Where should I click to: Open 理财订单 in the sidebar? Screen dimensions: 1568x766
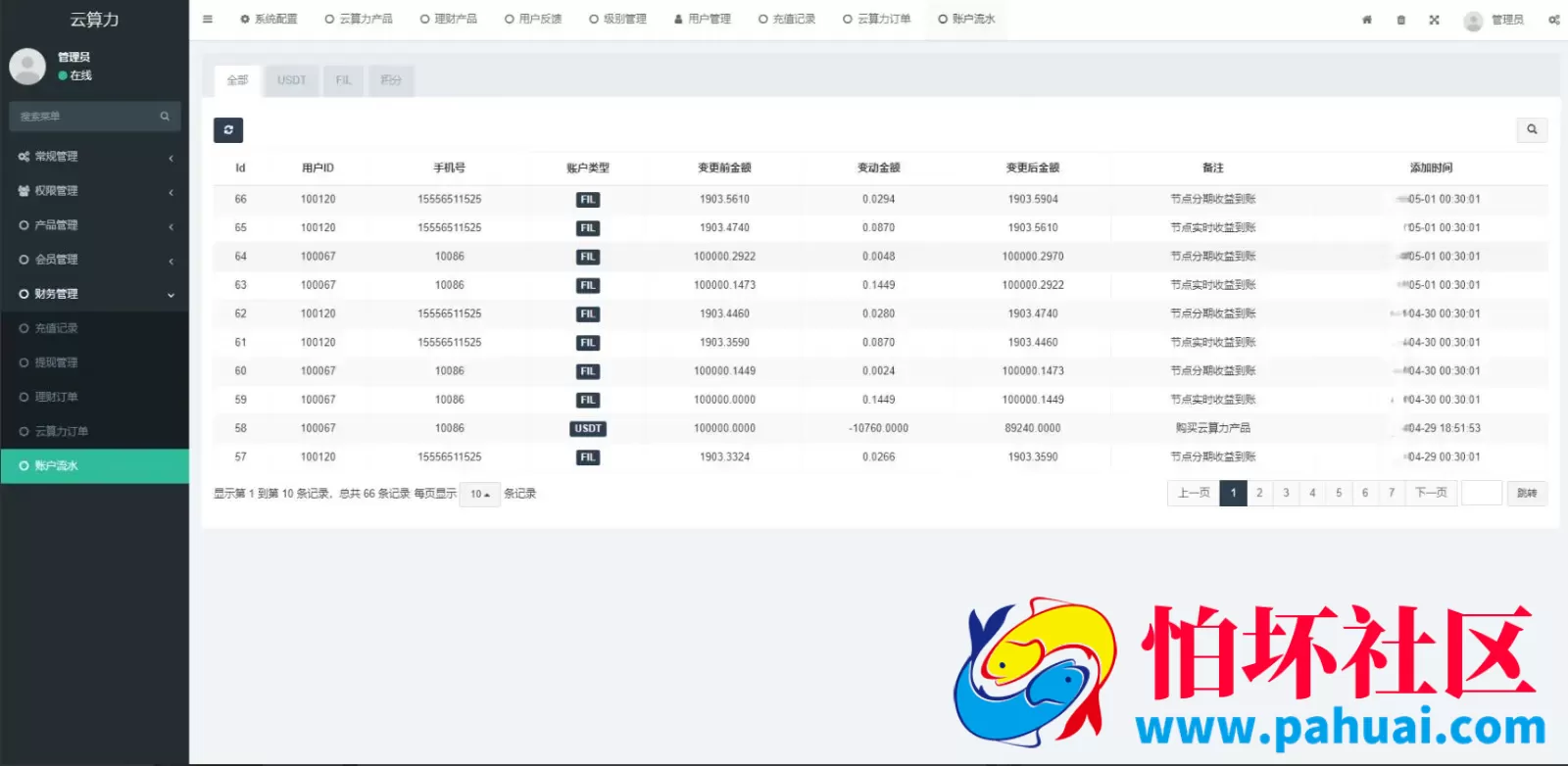[x=94, y=397]
